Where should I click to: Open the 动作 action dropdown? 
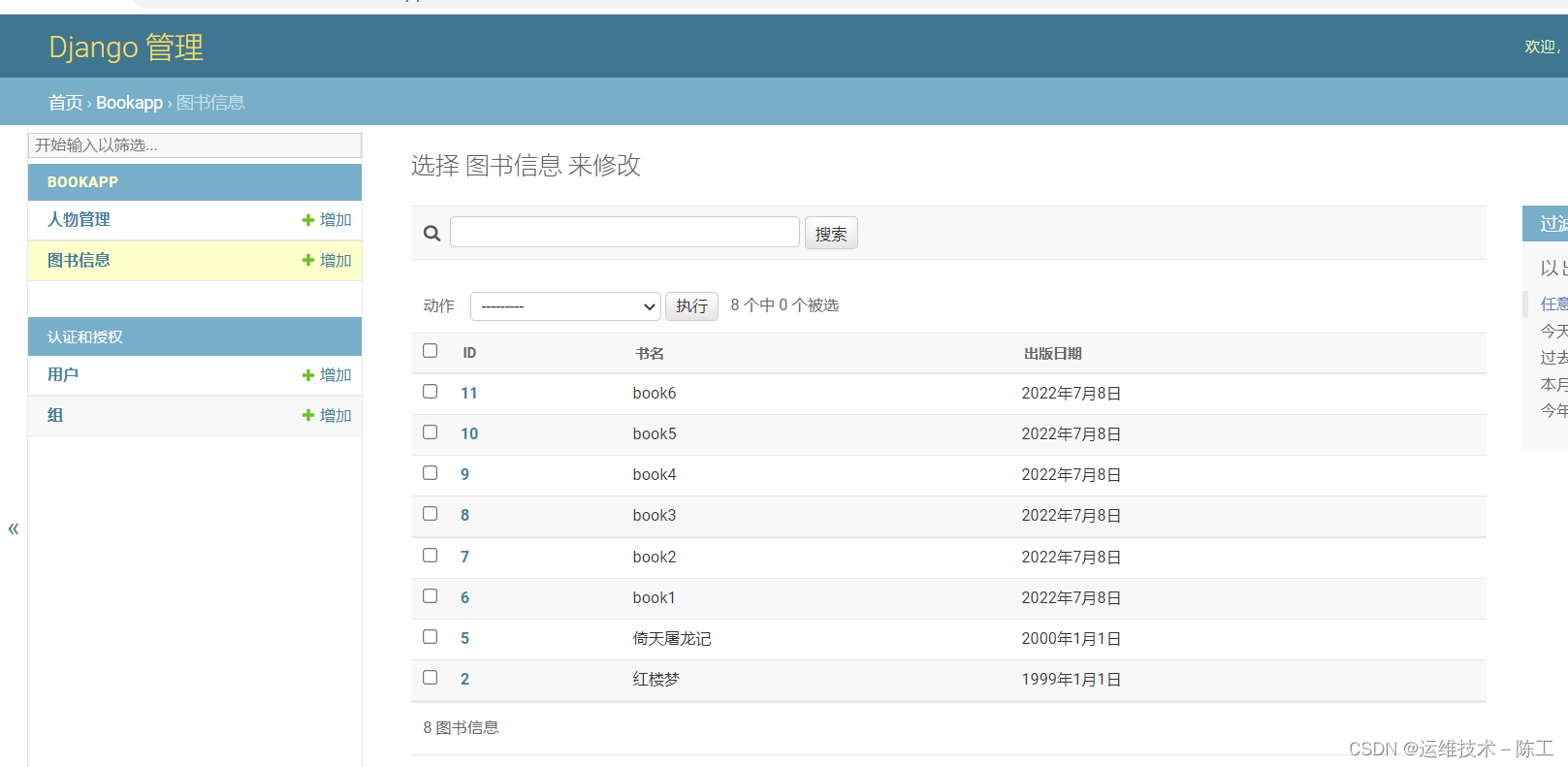point(565,306)
